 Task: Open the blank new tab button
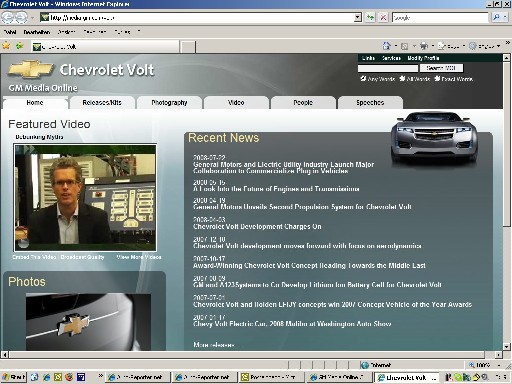[188, 47]
